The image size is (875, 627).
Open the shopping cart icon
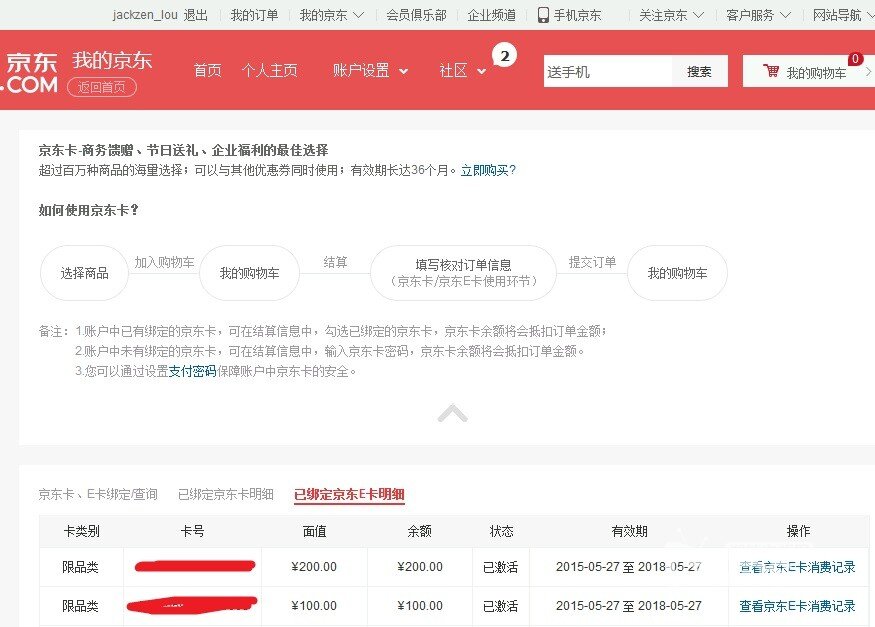click(x=771, y=71)
